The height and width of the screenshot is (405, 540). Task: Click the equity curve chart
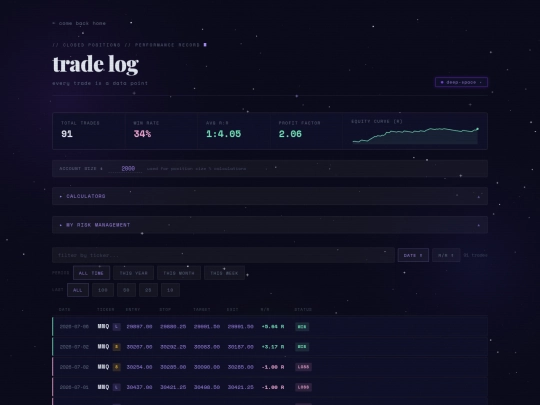[x=415, y=135]
